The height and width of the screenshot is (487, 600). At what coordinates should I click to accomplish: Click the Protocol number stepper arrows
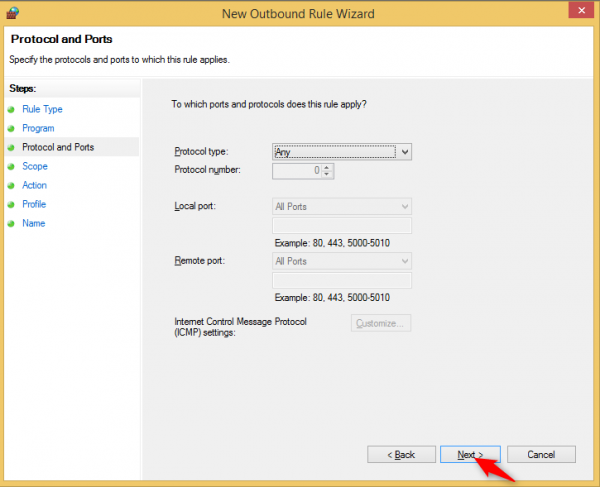coord(328,171)
